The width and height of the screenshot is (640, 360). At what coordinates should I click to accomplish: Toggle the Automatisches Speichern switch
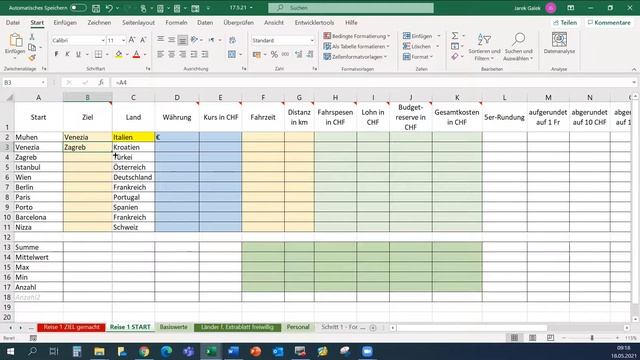tap(78, 8)
